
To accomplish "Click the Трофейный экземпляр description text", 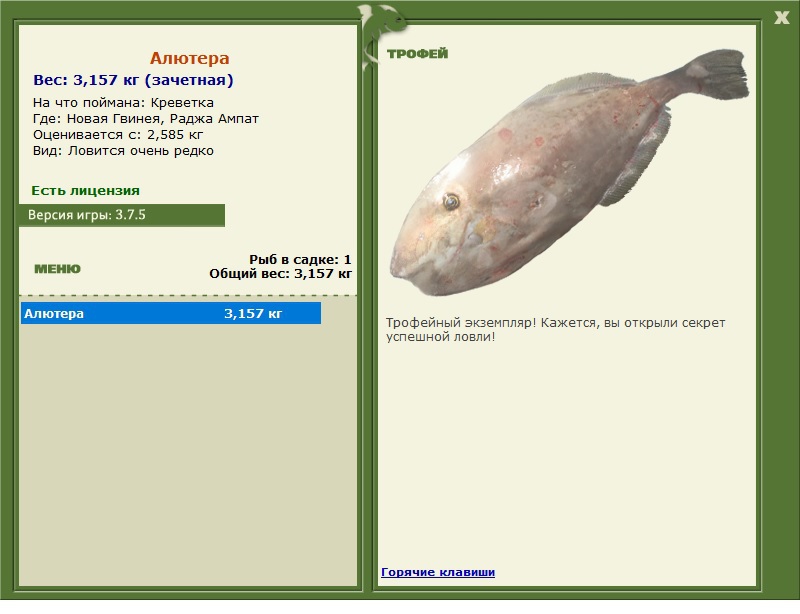I will (555, 330).
